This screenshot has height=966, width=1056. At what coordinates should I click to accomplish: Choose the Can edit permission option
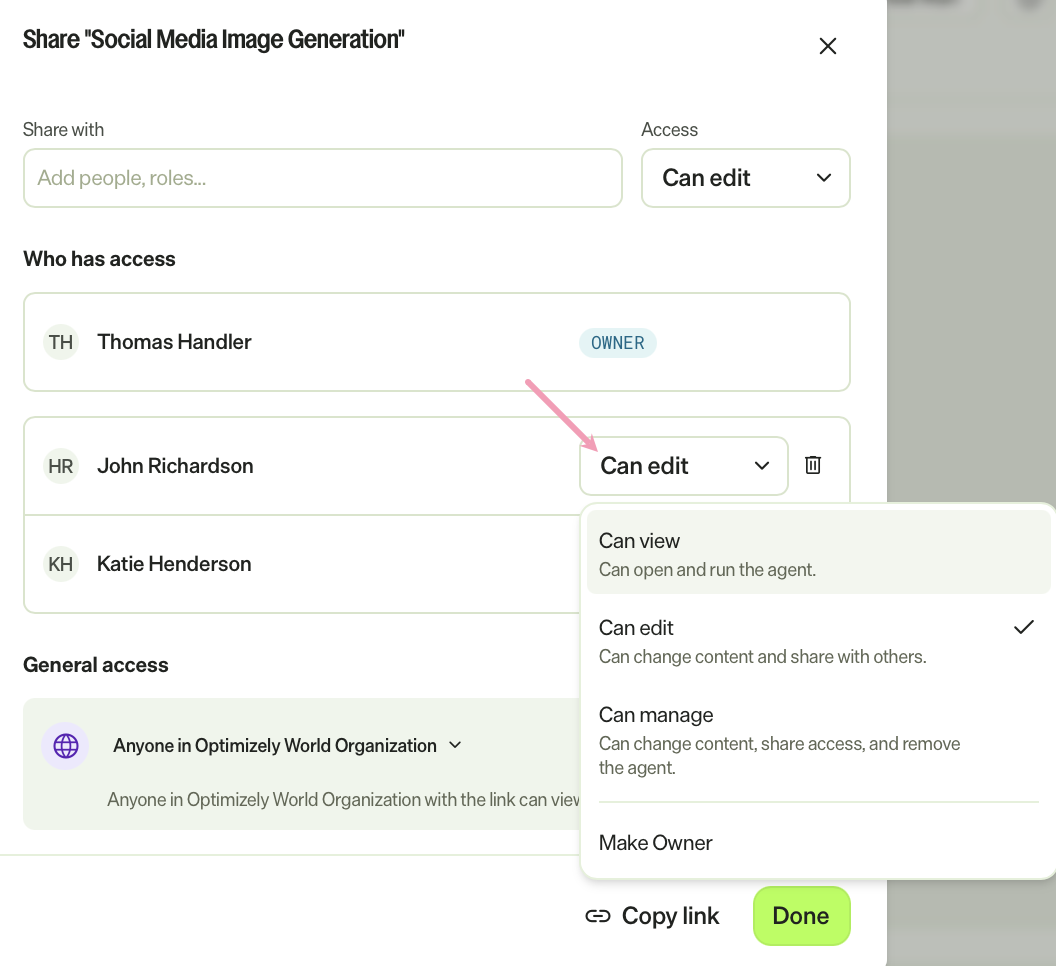[818, 641]
